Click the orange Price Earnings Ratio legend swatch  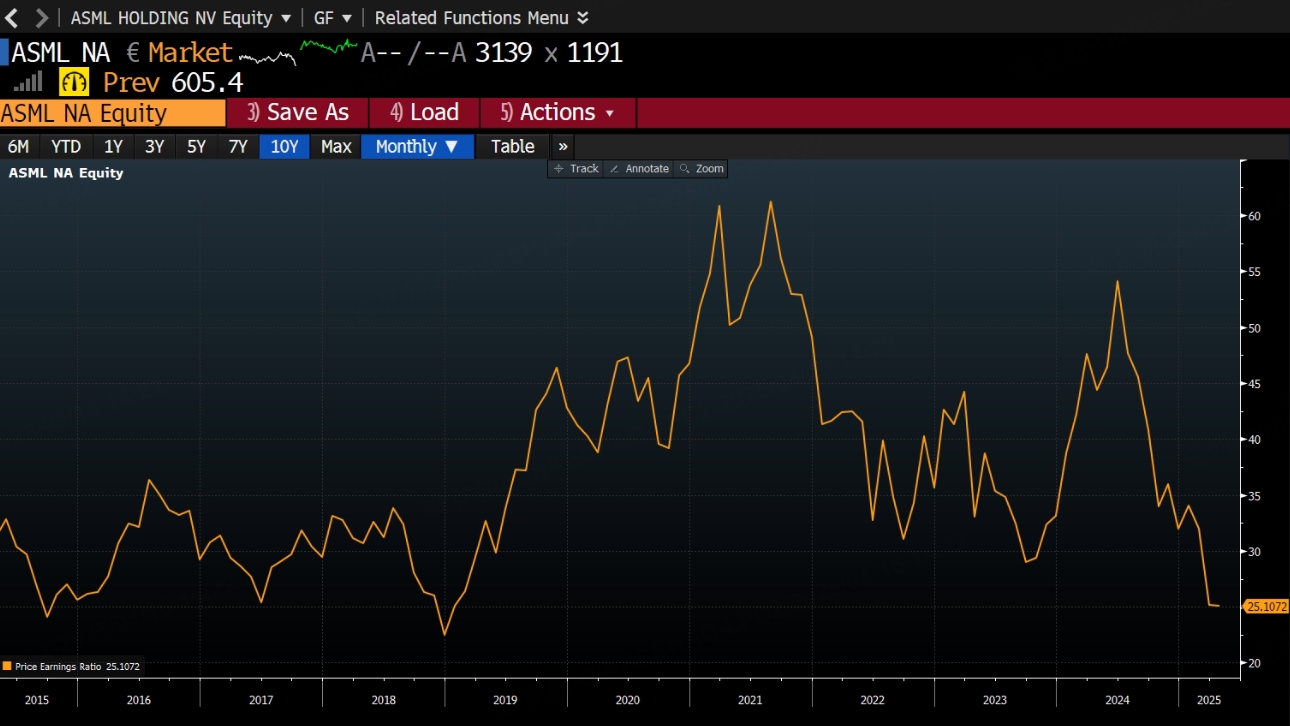(7, 666)
